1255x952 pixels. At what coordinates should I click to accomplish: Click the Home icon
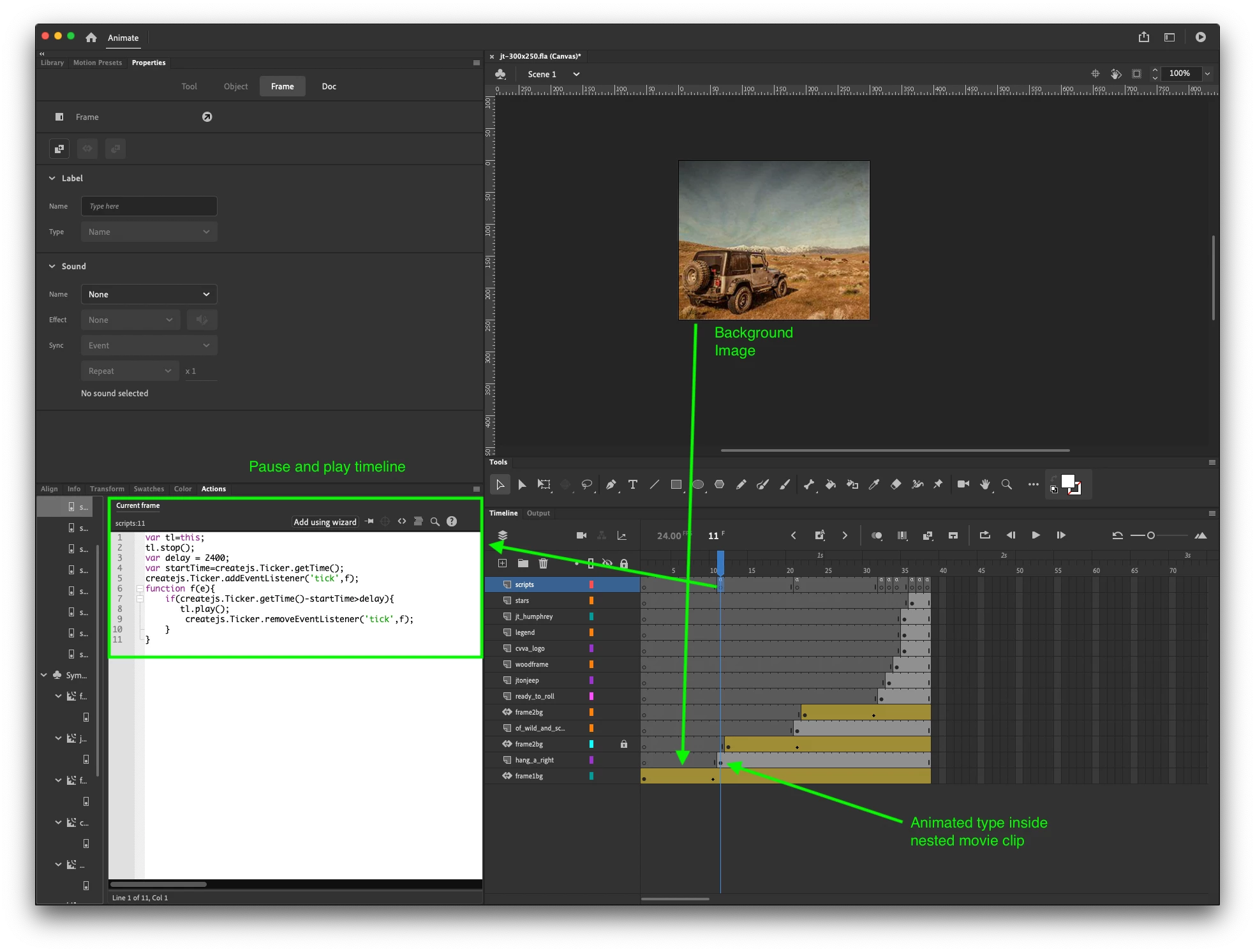[x=91, y=38]
